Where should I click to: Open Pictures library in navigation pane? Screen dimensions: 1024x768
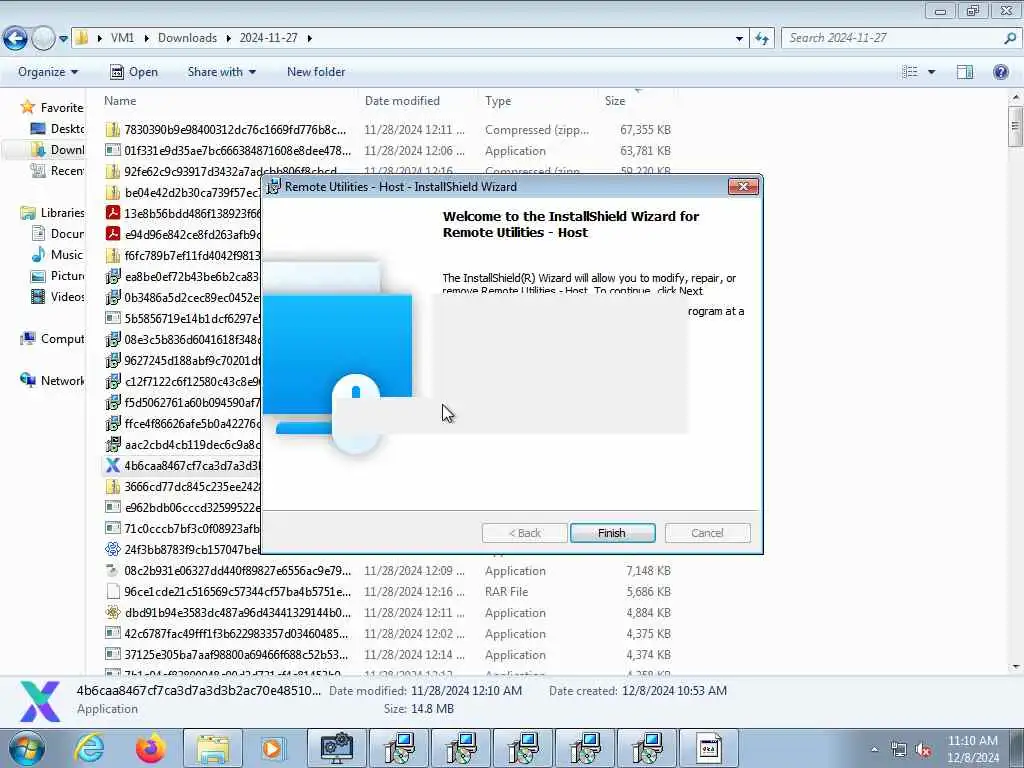57,276
